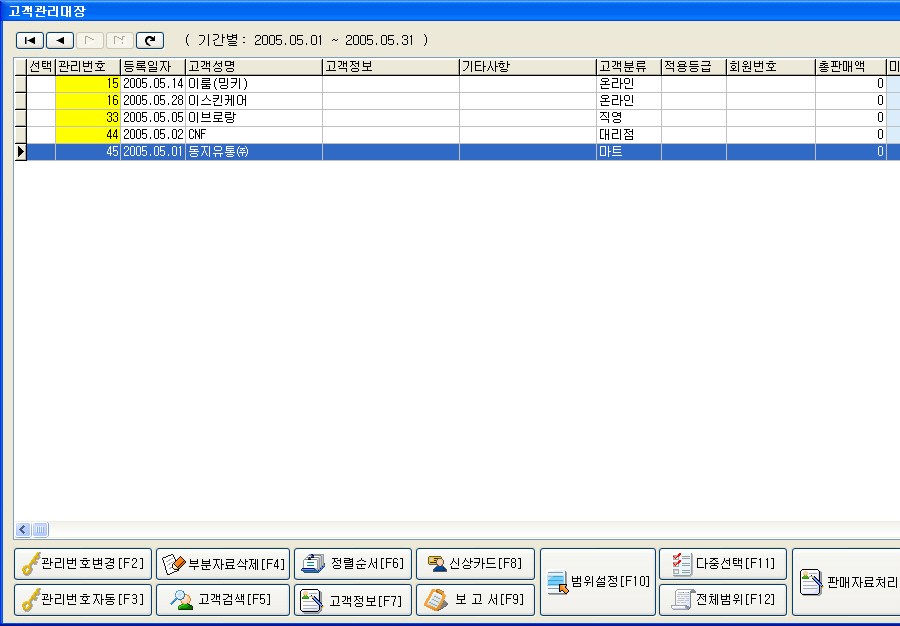The image size is (900, 626).
Task: Click 전체범위[F12] full range
Action: (x=723, y=600)
